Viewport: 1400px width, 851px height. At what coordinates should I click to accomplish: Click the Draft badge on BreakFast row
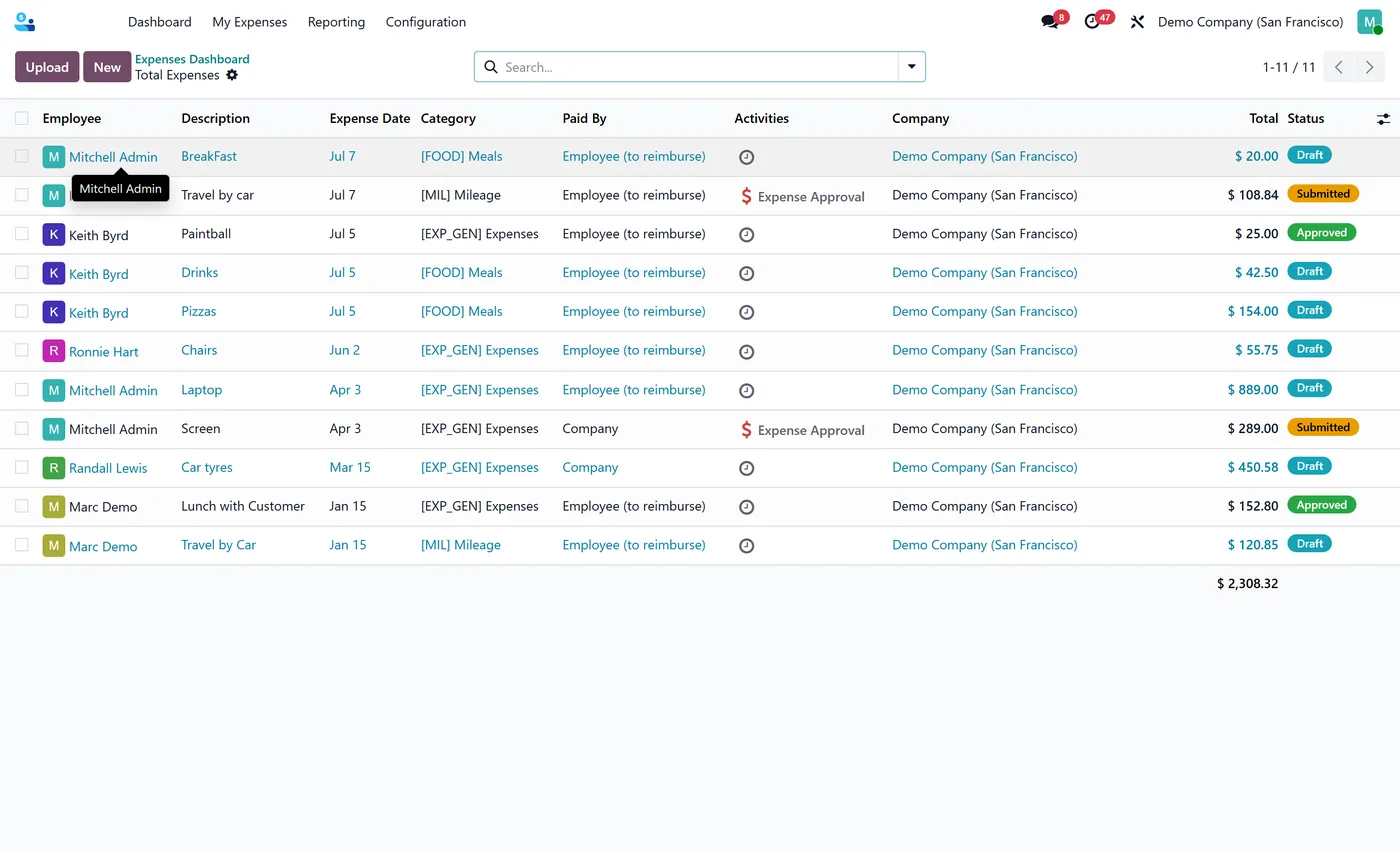coord(1309,155)
